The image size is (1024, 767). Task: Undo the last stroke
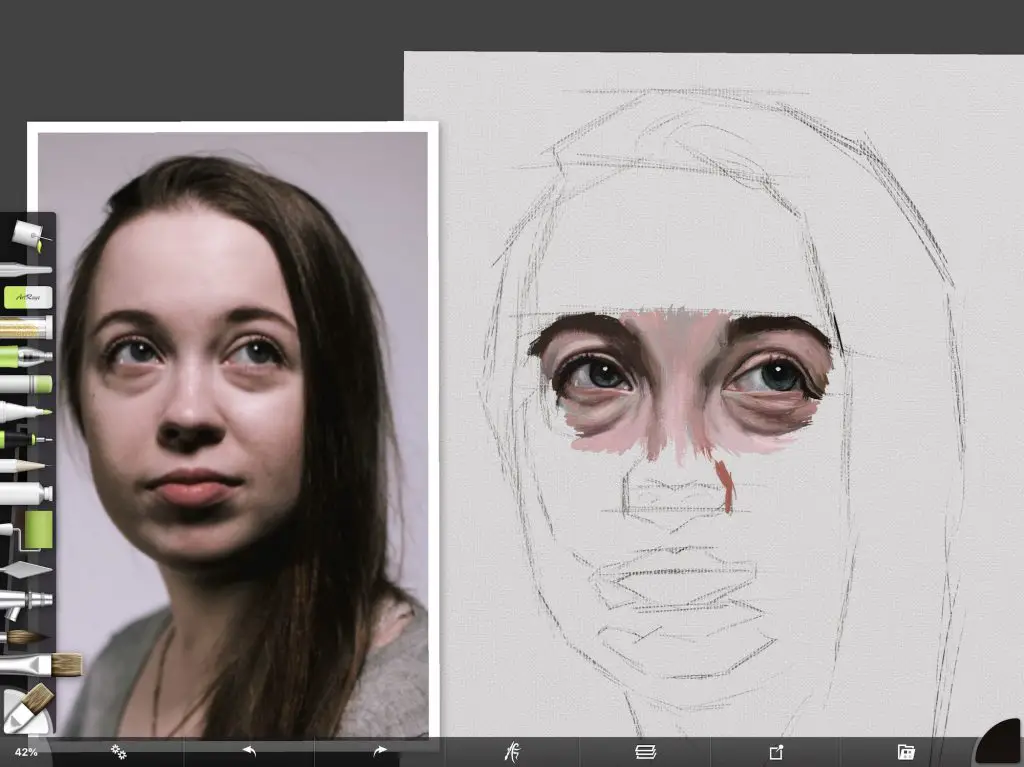tap(249, 751)
